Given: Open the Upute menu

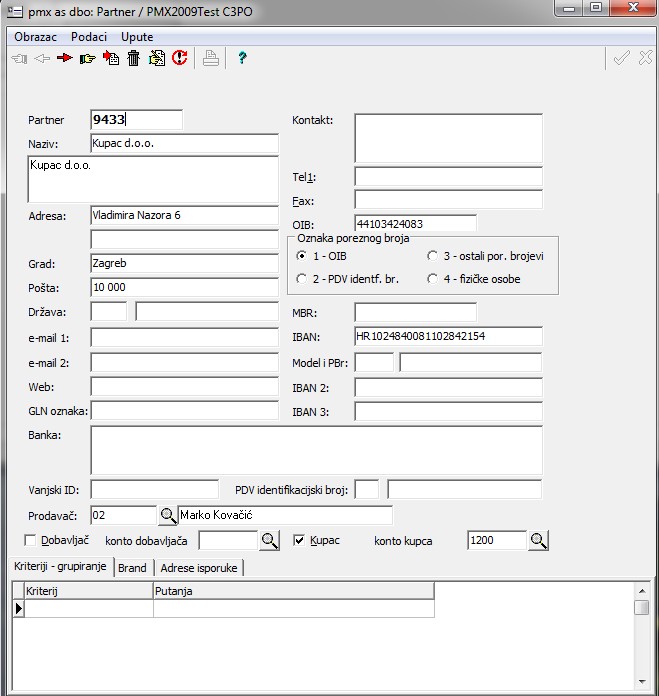Looking at the screenshot, I should [x=137, y=37].
